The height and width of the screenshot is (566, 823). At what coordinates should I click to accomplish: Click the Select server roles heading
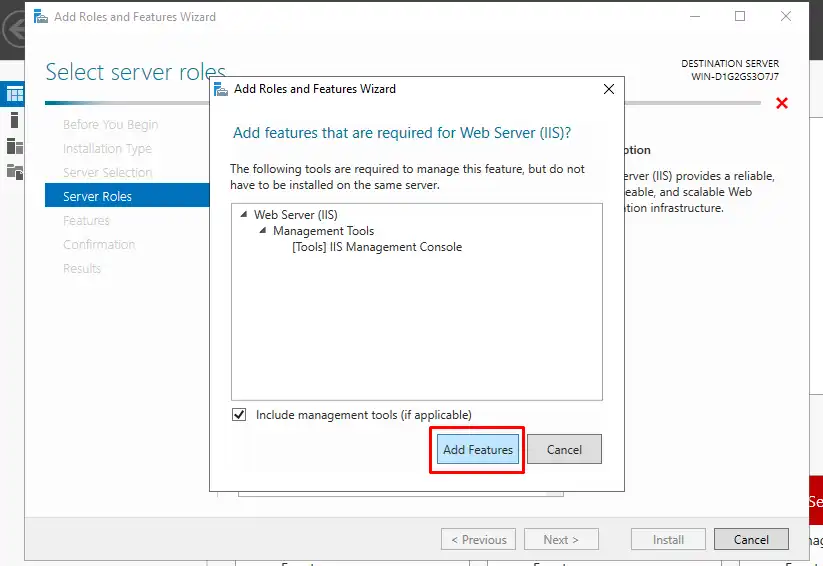135,72
